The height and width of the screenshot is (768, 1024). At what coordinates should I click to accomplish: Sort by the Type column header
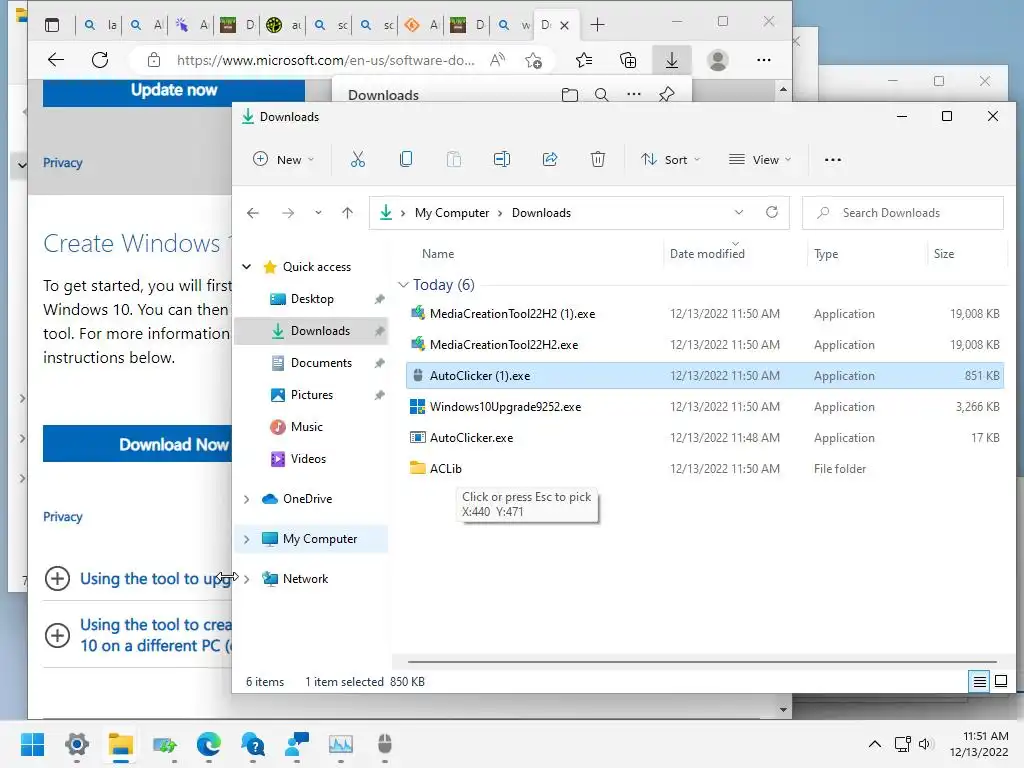pyautogui.click(x=825, y=254)
